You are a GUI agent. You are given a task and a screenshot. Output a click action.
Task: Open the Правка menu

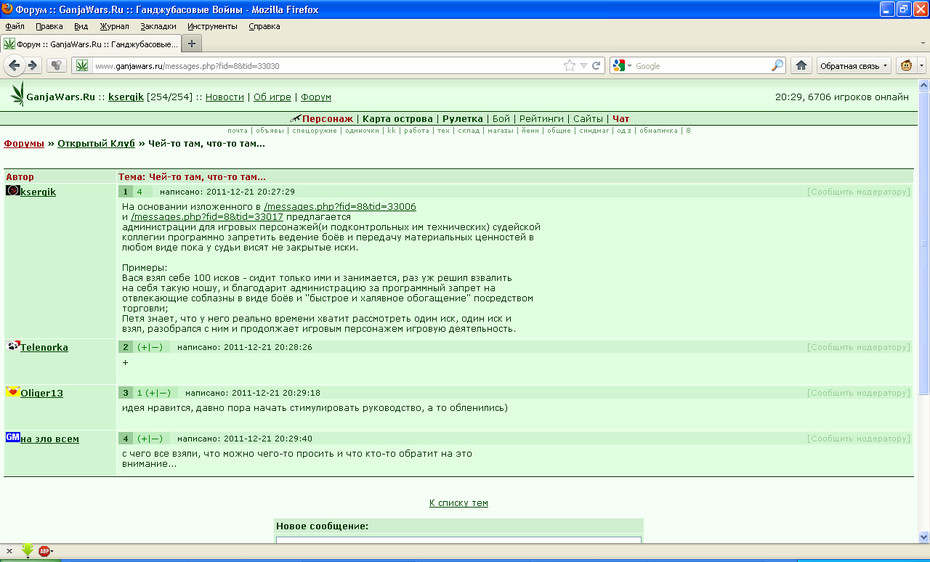pyautogui.click(x=49, y=26)
